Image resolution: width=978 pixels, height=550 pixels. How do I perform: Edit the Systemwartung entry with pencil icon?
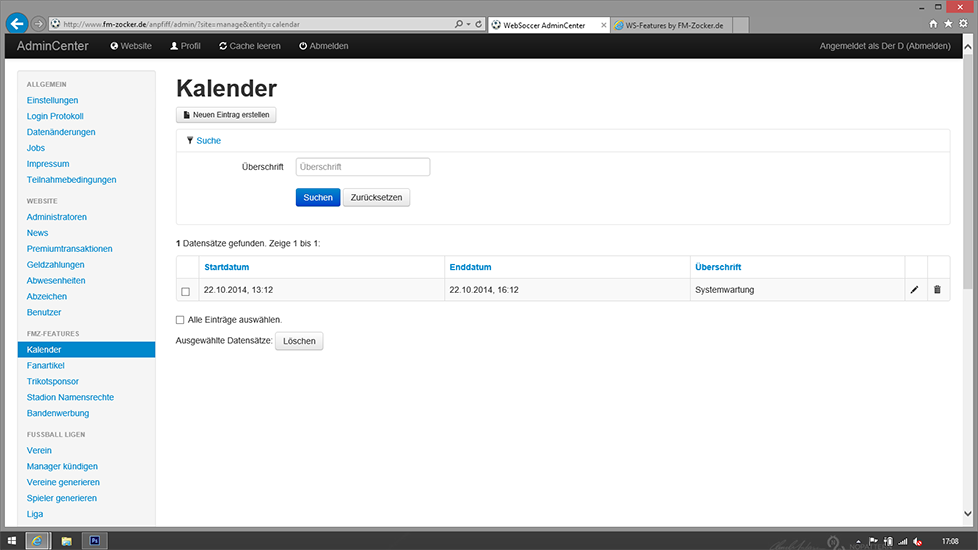(x=914, y=290)
